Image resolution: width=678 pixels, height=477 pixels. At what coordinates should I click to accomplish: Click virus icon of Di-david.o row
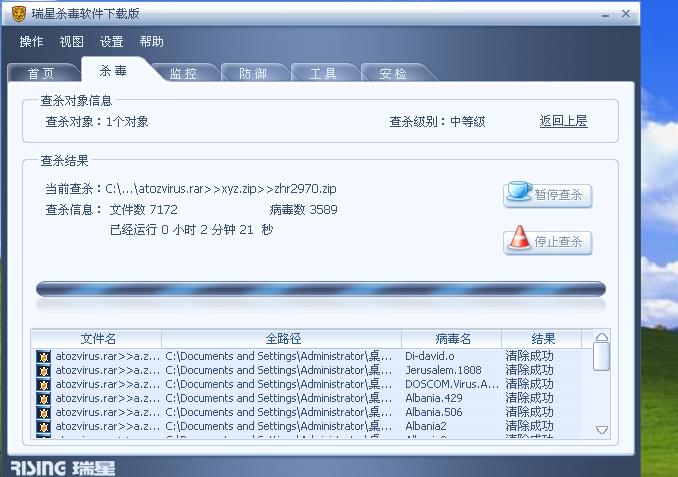(43, 357)
